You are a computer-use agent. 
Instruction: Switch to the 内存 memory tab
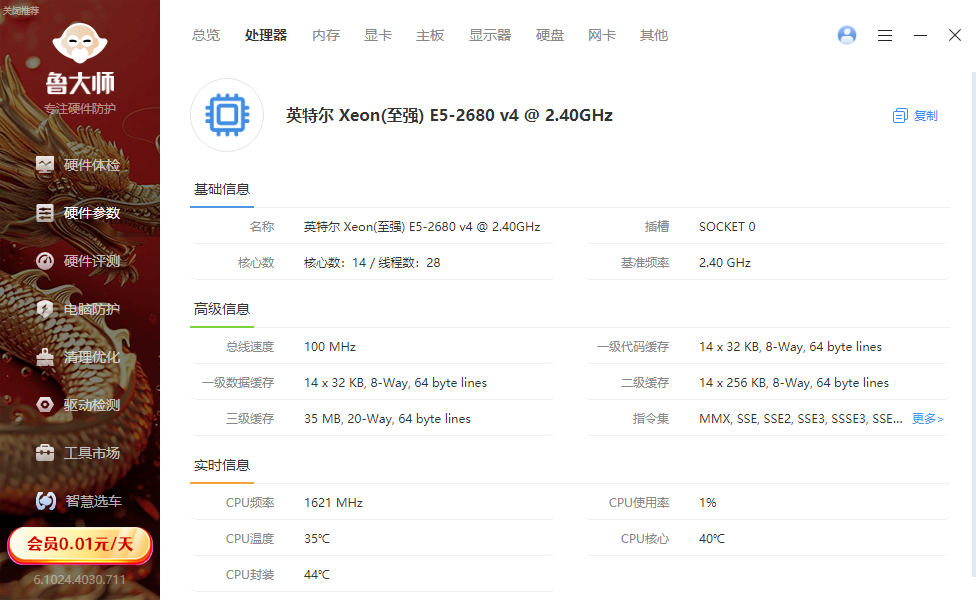326,35
